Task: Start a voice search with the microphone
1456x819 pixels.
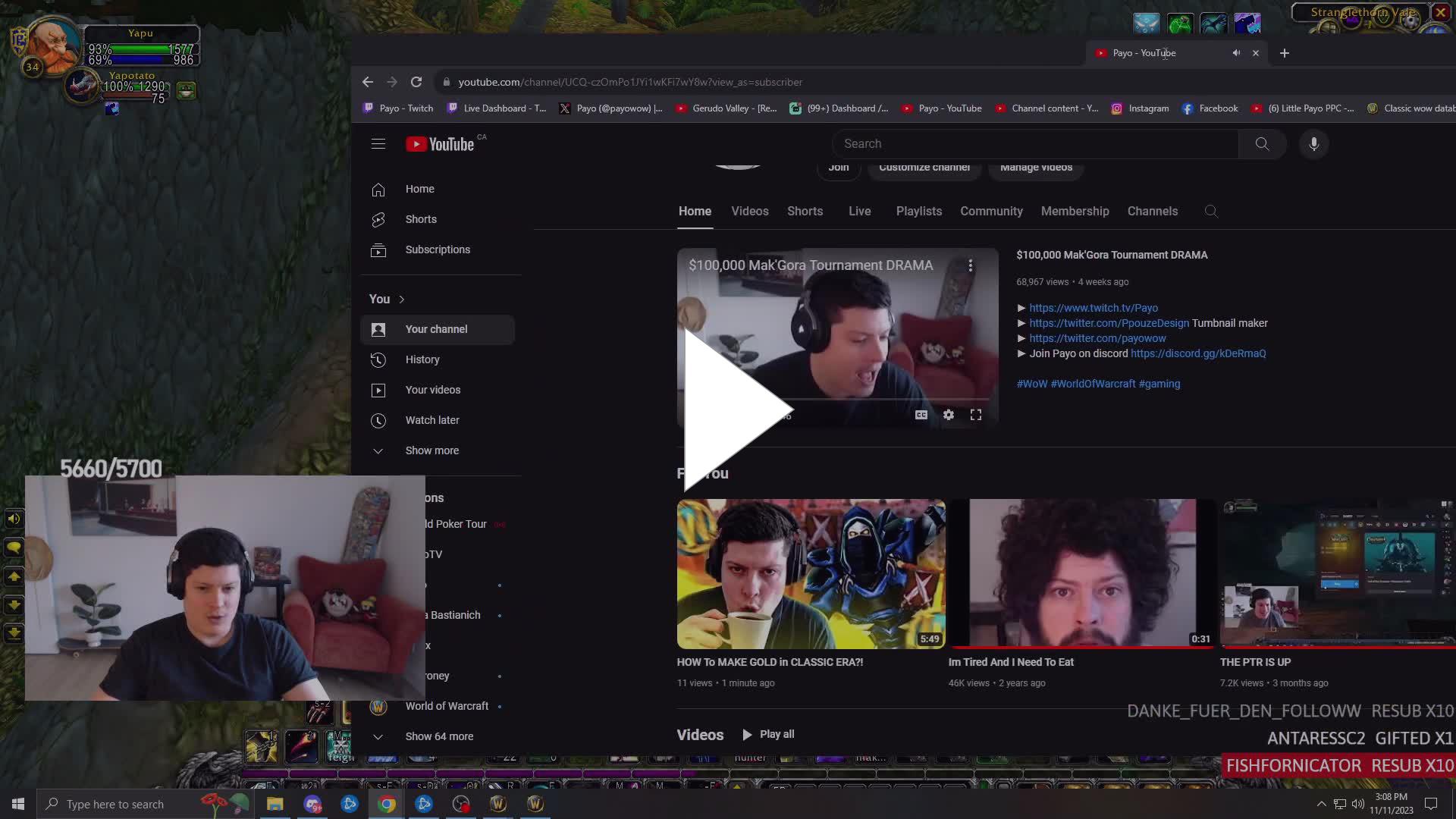Action: 1314,143
